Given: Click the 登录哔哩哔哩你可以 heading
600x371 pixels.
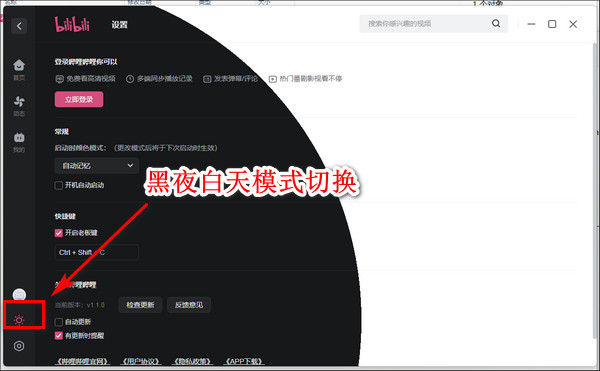Looking at the screenshot, I should 86,62.
